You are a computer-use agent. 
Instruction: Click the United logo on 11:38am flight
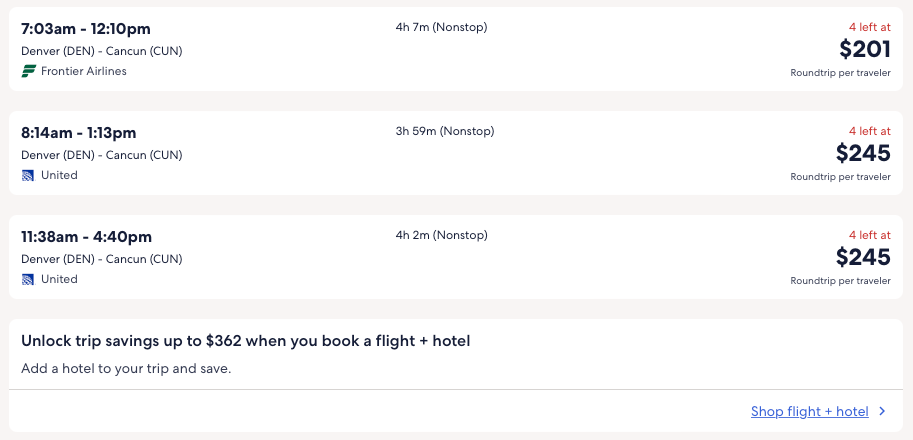click(28, 279)
